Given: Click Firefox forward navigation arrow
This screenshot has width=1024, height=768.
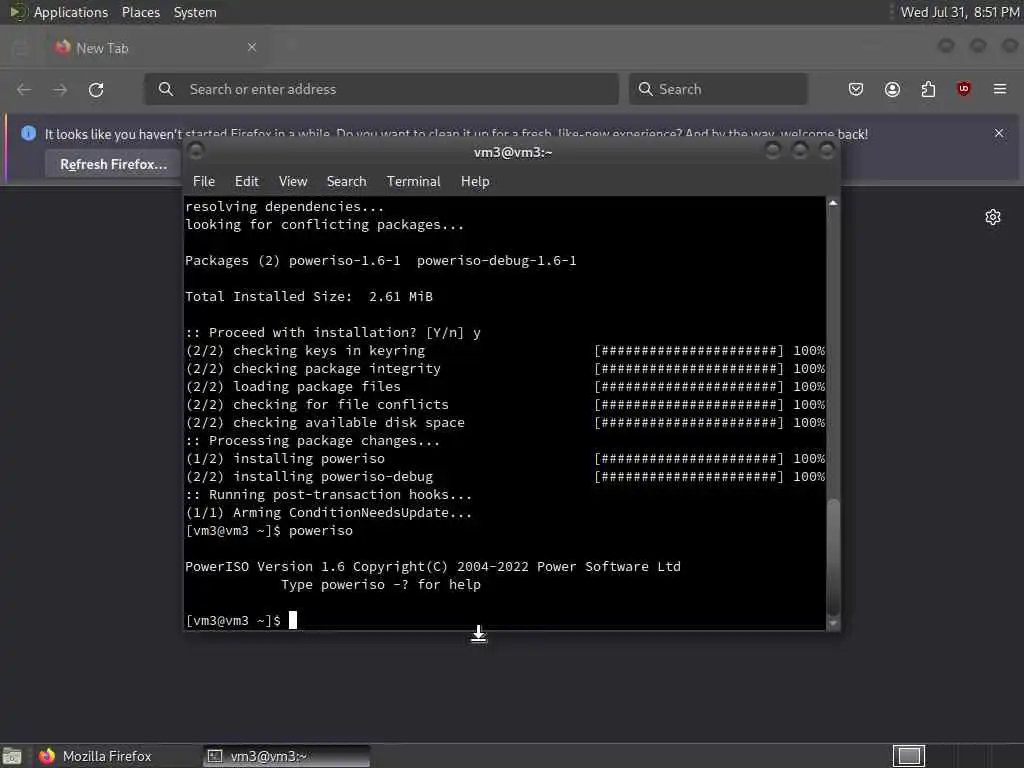Looking at the screenshot, I should 60,89.
